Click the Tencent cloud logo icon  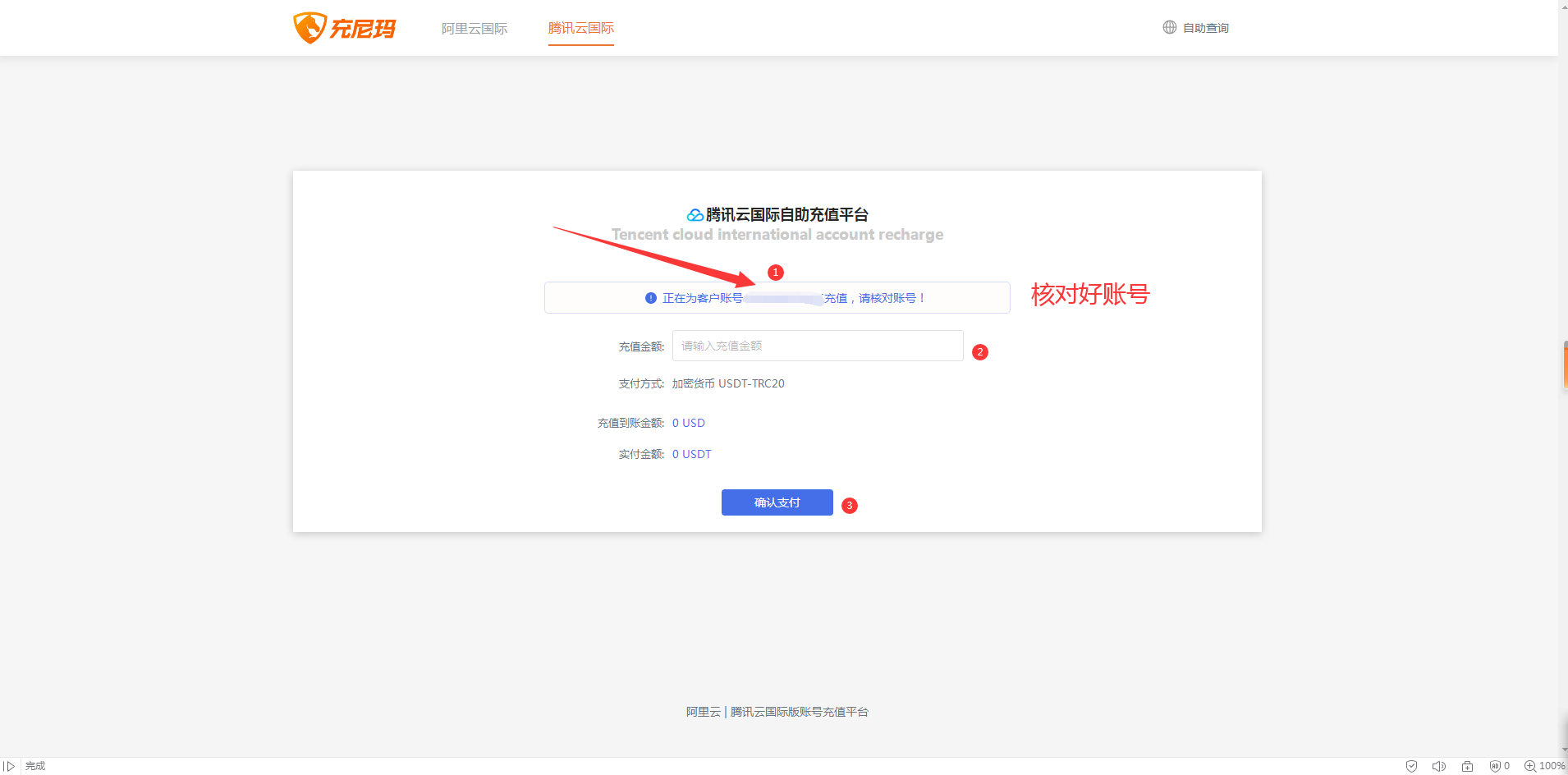(x=695, y=215)
